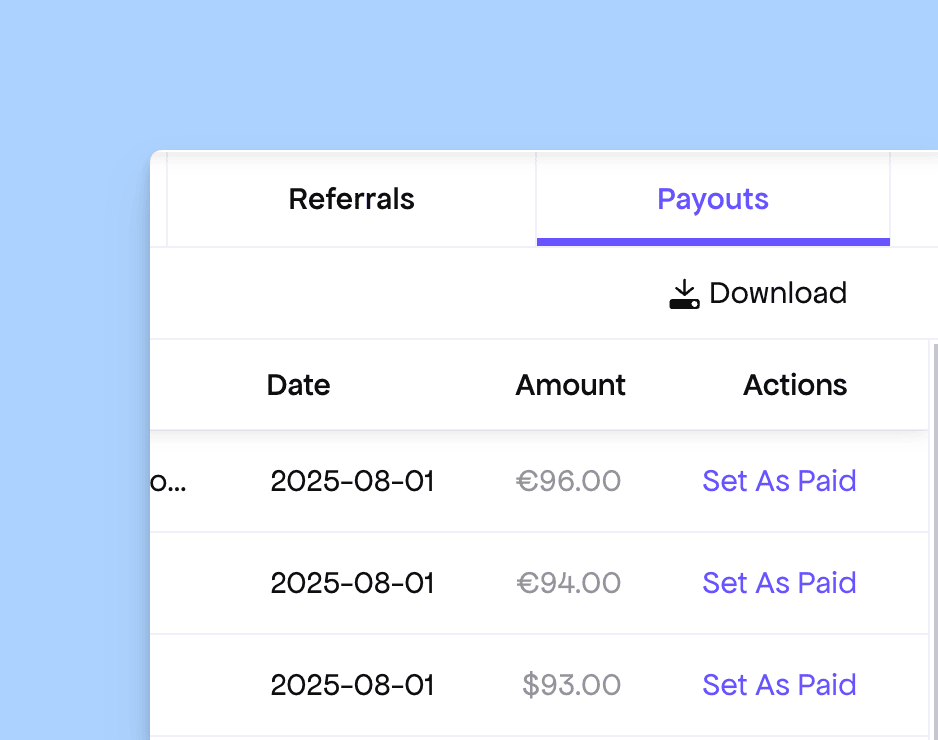Select the €94.00 amount cell
The image size is (938, 740).
568,583
